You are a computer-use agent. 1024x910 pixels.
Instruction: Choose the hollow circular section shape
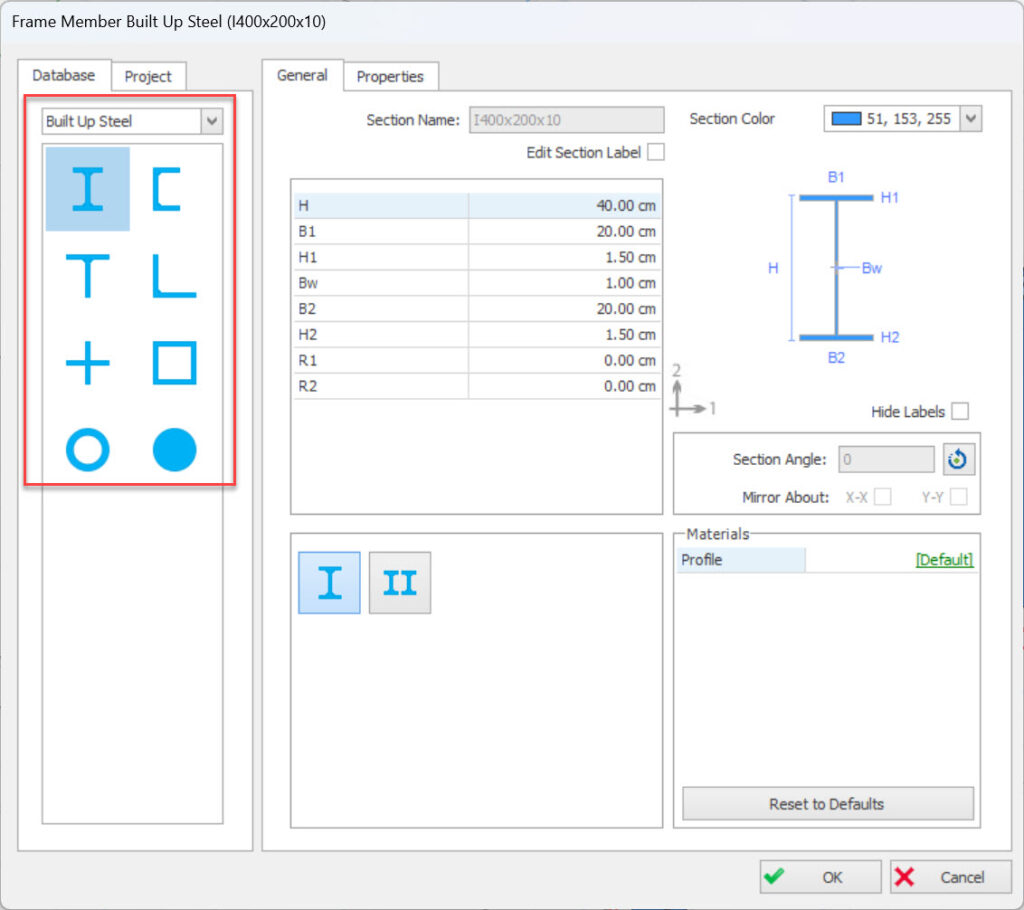87,449
